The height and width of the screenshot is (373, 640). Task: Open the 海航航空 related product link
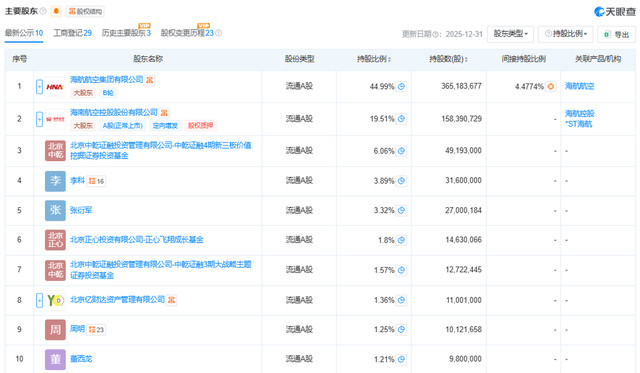click(x=579, y=86)
